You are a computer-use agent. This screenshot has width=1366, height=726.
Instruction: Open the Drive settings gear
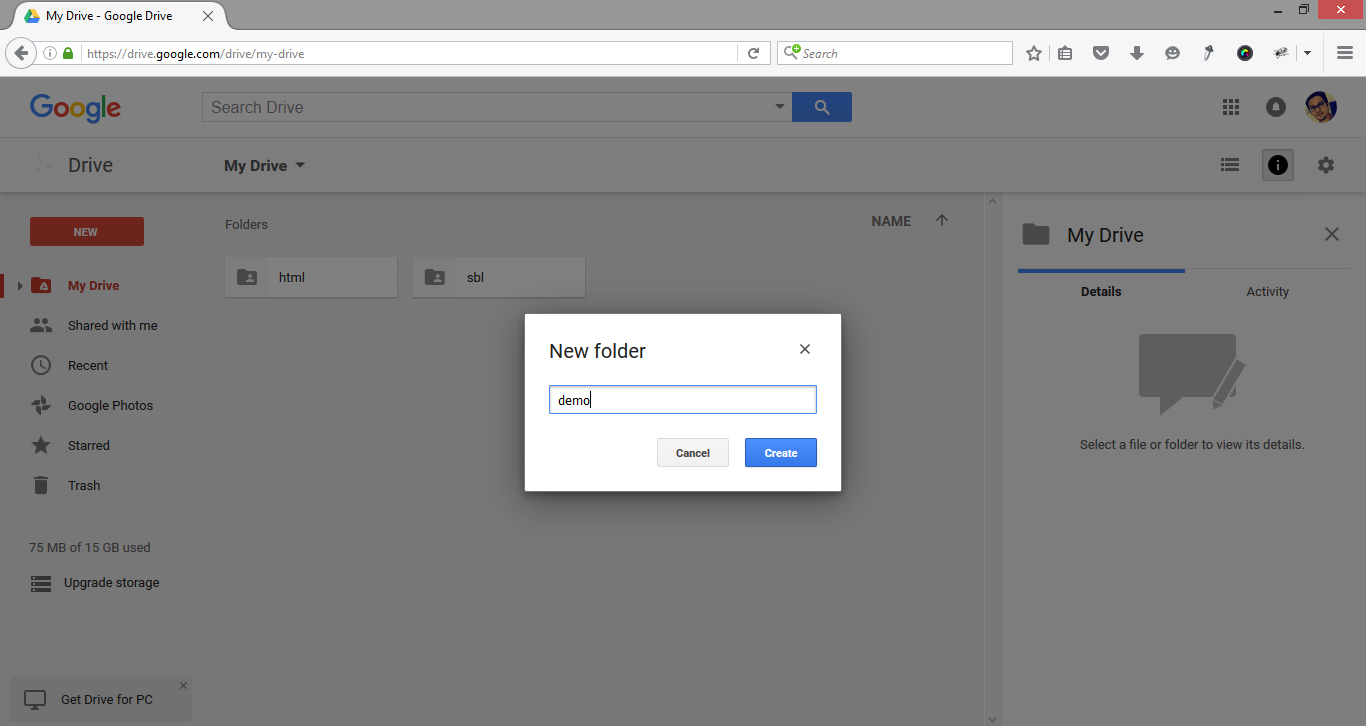click(1325, 164)
